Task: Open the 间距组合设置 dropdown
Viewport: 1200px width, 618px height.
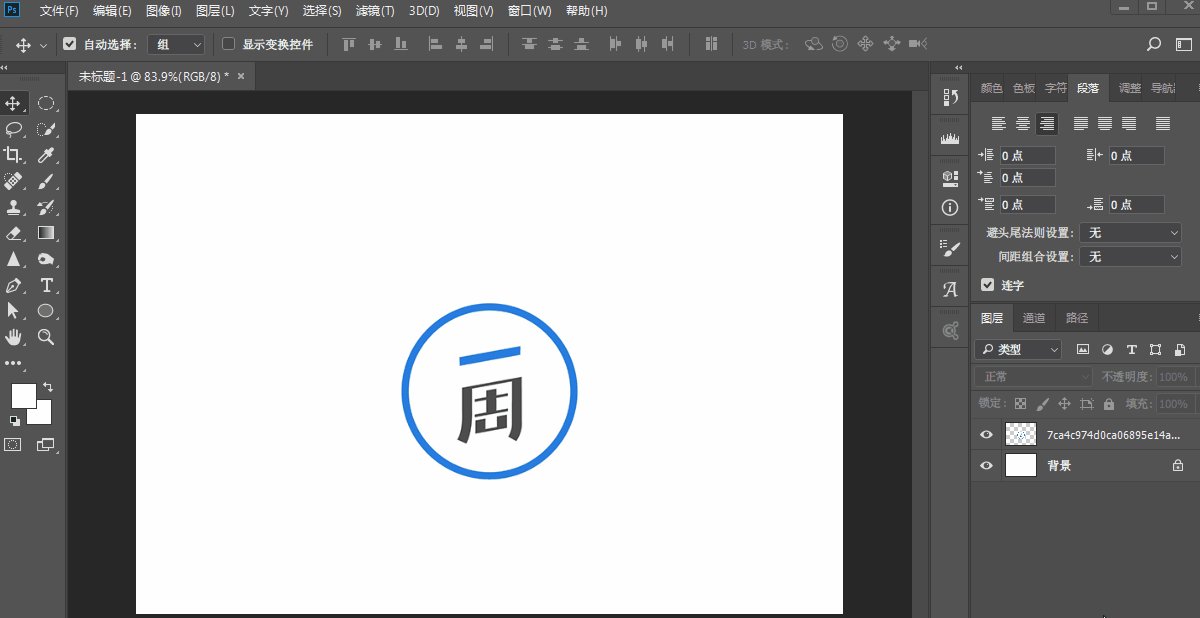Action: pos(1131,257)
